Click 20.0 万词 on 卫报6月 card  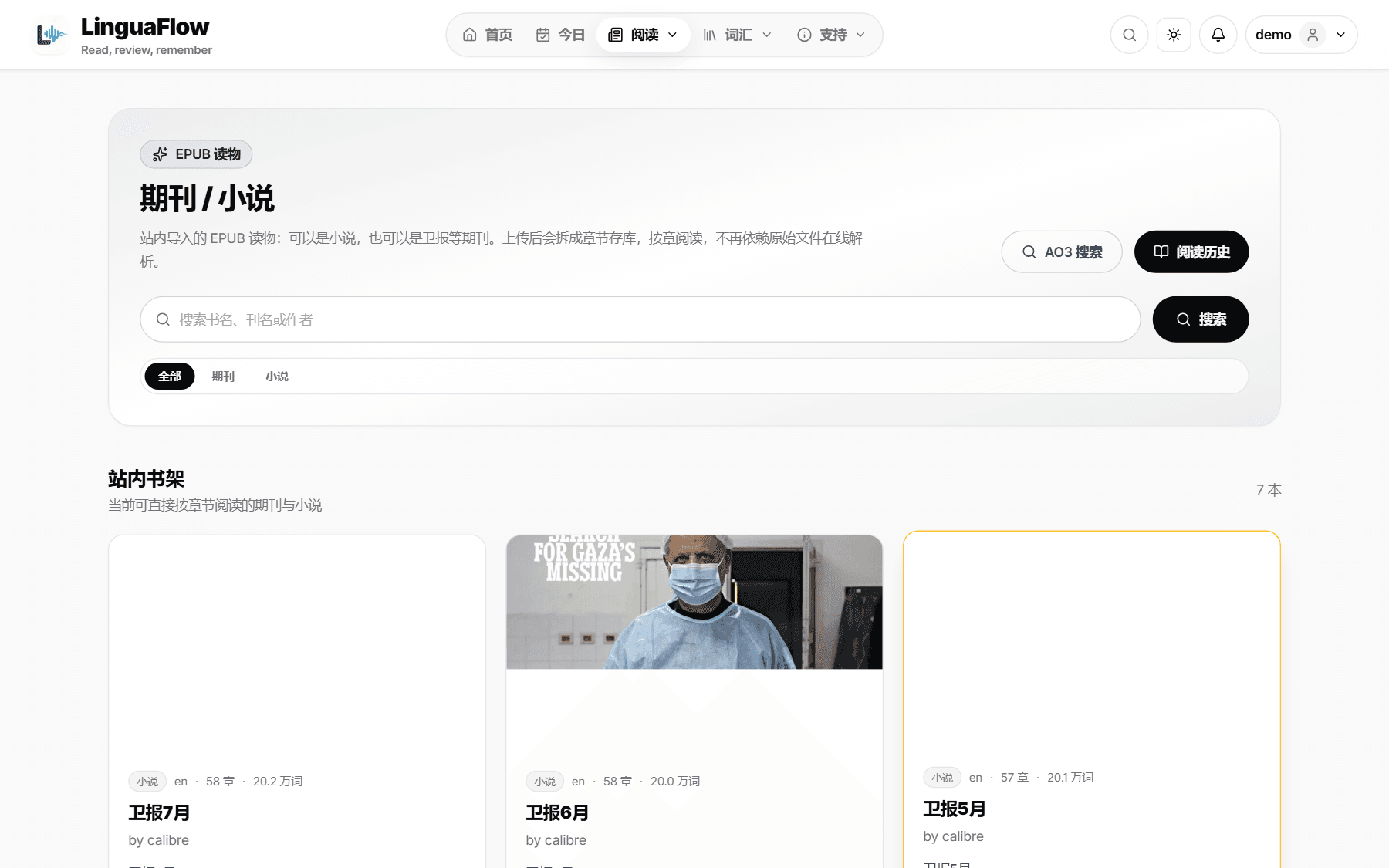675,782
